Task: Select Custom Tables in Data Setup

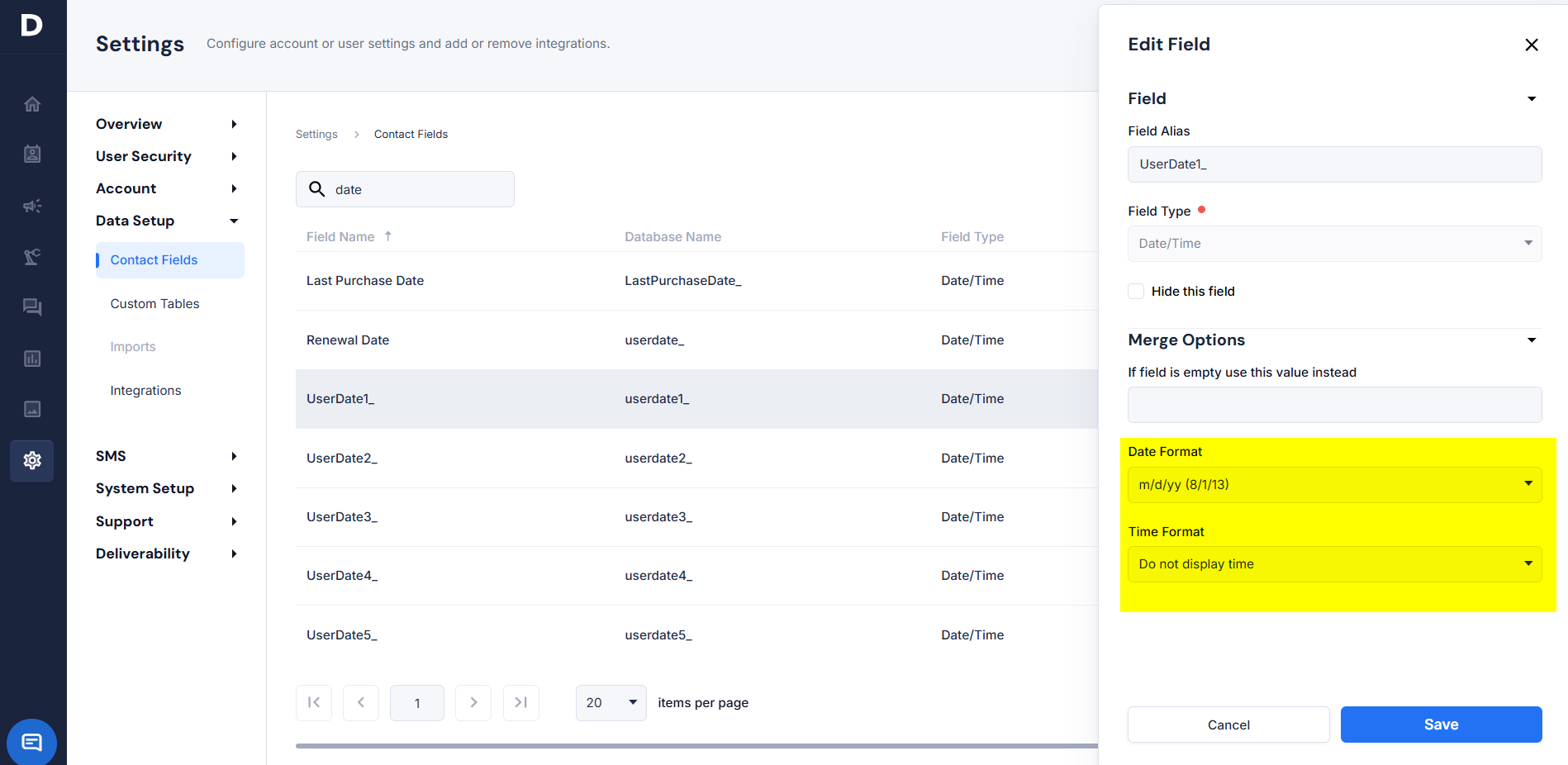Action: coord(154,304)
